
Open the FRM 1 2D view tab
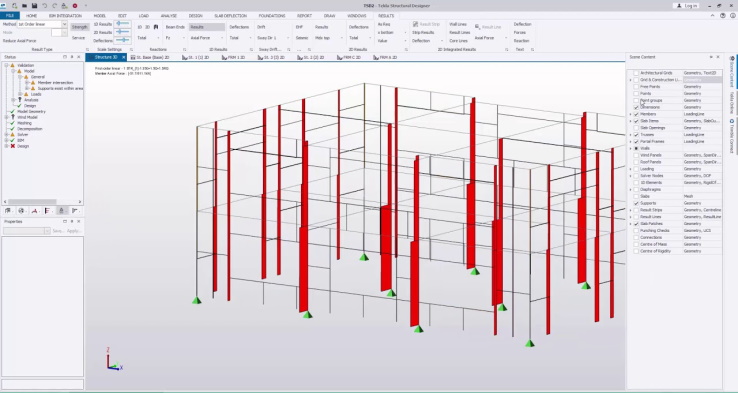[x=233, y=57]
